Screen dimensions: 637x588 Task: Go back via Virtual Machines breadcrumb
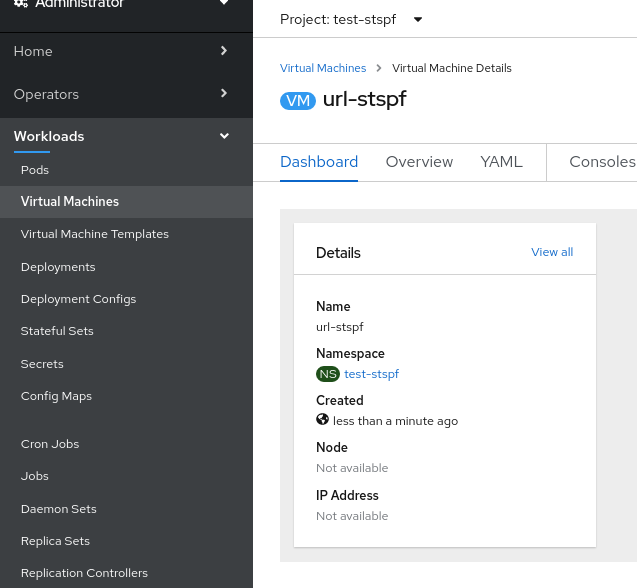[323, 68]
